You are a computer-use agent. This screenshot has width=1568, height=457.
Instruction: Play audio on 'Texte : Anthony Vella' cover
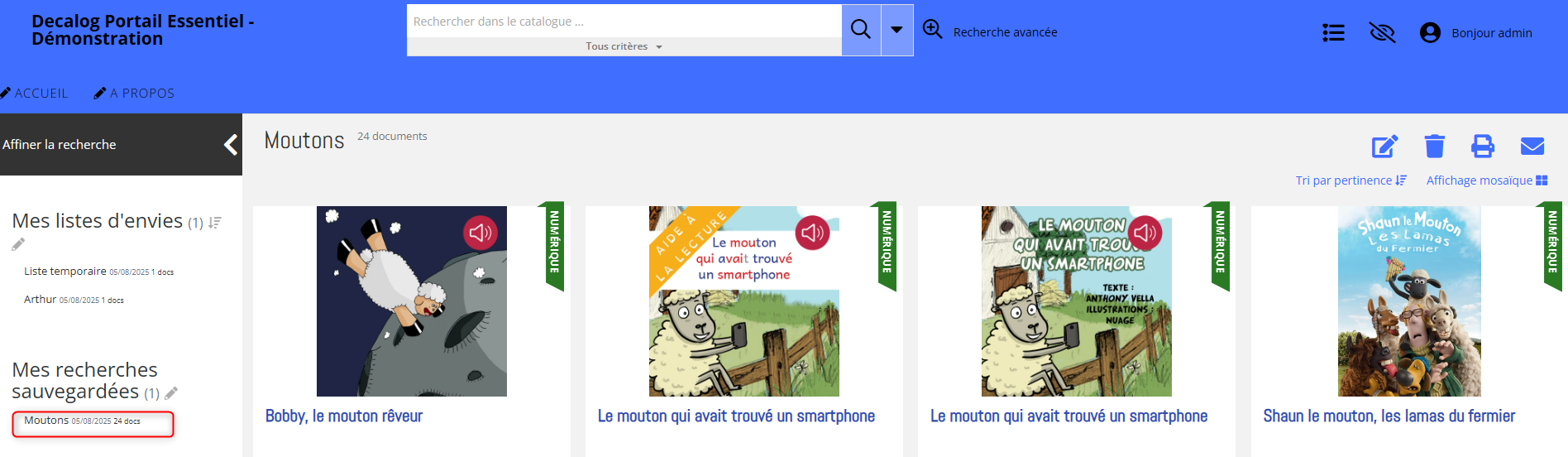point(1145,233)
